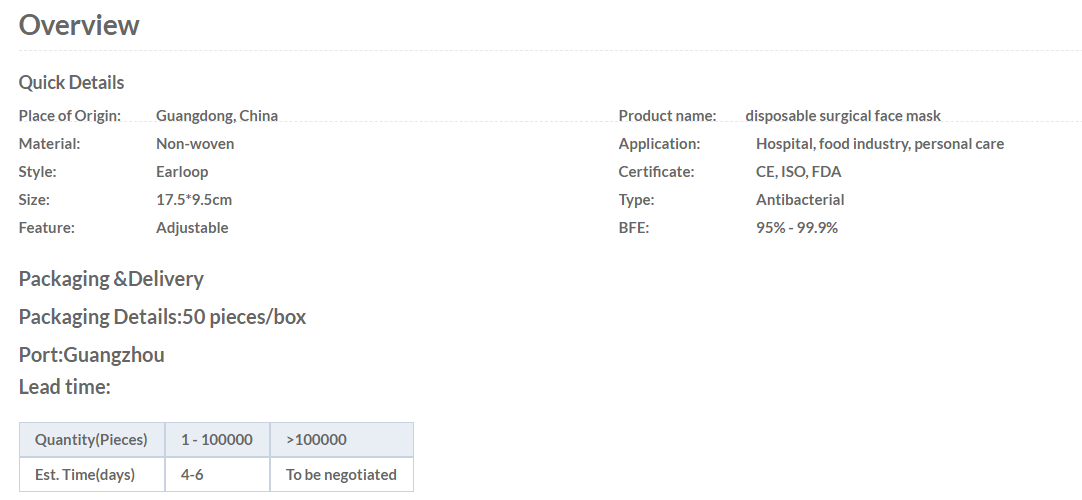This screenshot has height=500, width=1082.
Task: Click the 95% - 99.9% BFE value
Action: pyautogui.click(x=797, y=228)
